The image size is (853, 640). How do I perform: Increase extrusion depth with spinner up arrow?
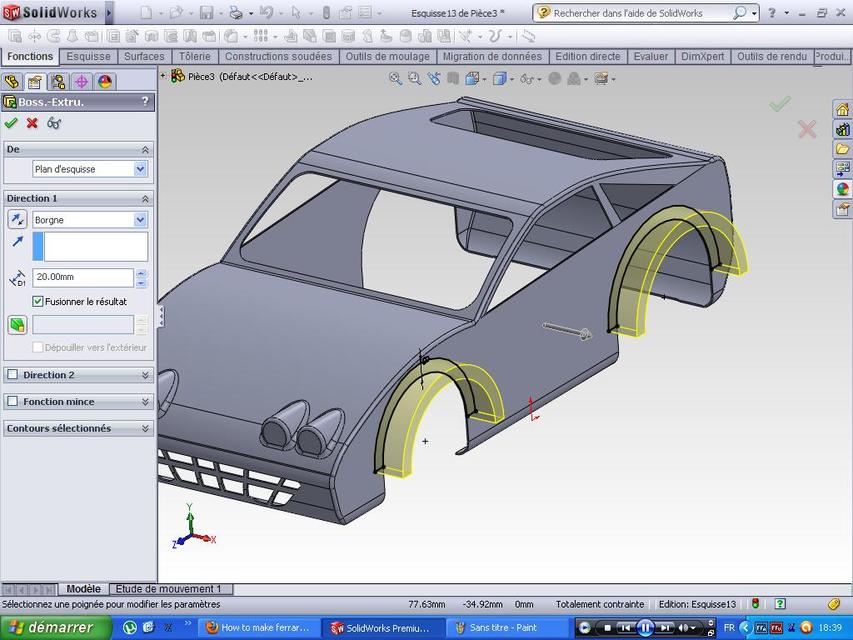143,272
